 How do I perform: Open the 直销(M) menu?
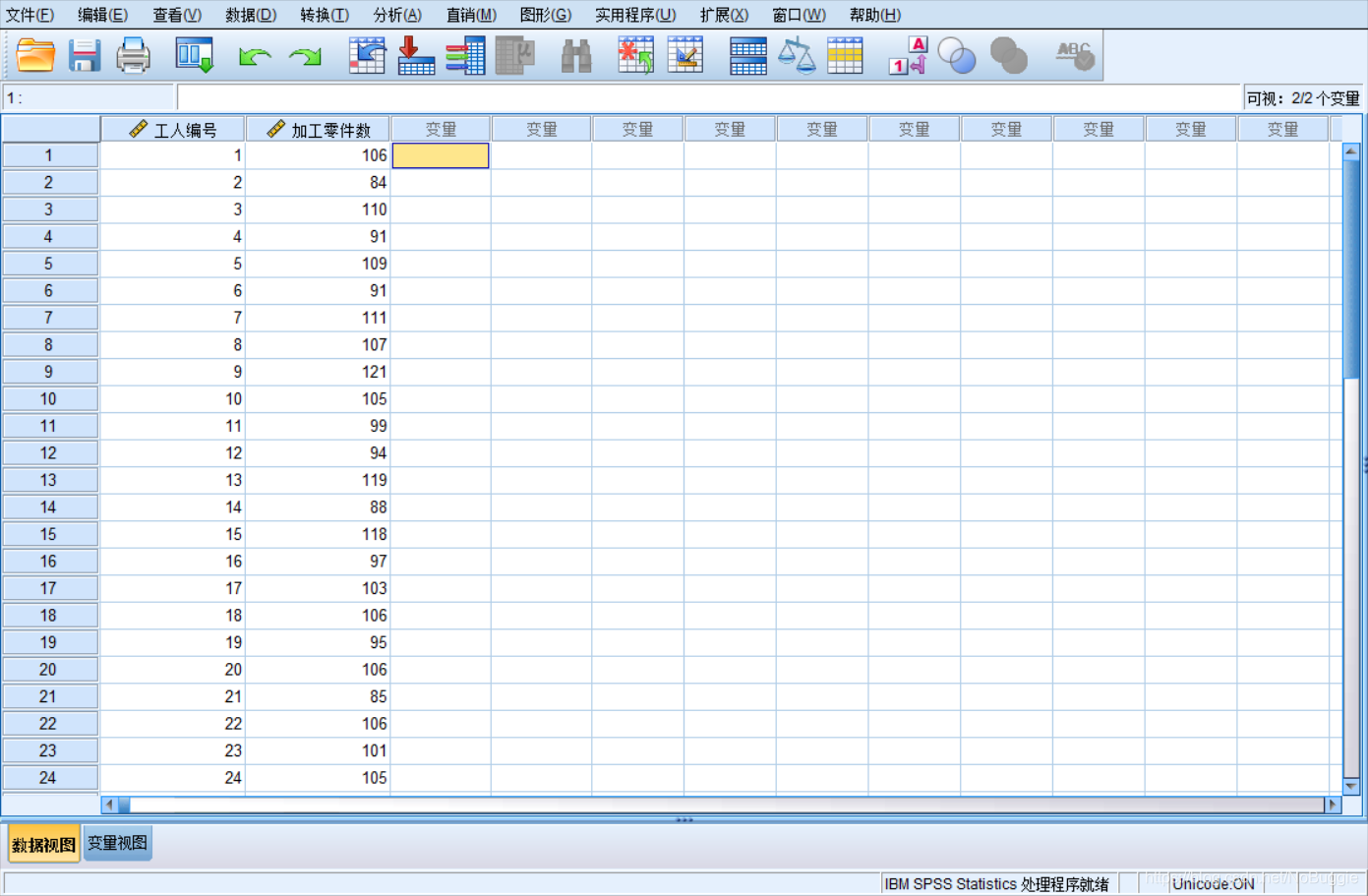click(471, 15)
